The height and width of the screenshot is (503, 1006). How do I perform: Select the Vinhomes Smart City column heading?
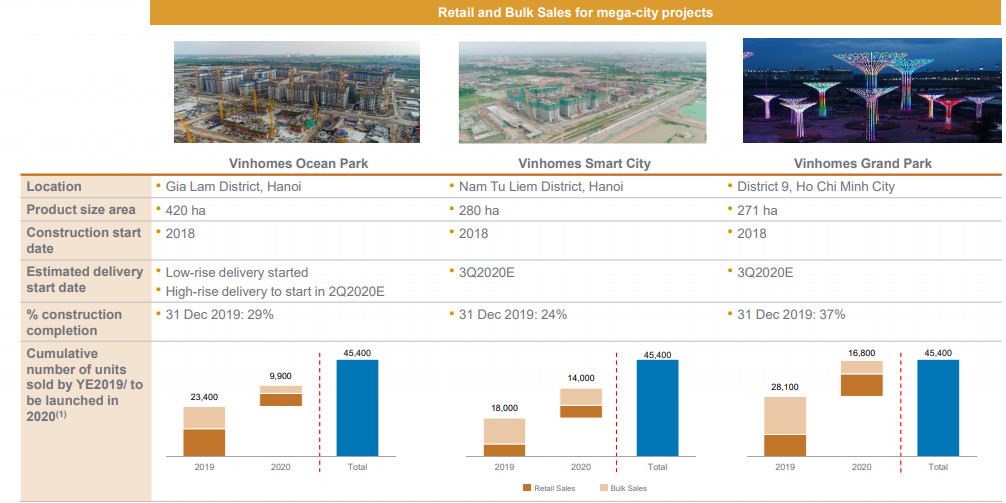pyautogui.click(x=582, y=164)
